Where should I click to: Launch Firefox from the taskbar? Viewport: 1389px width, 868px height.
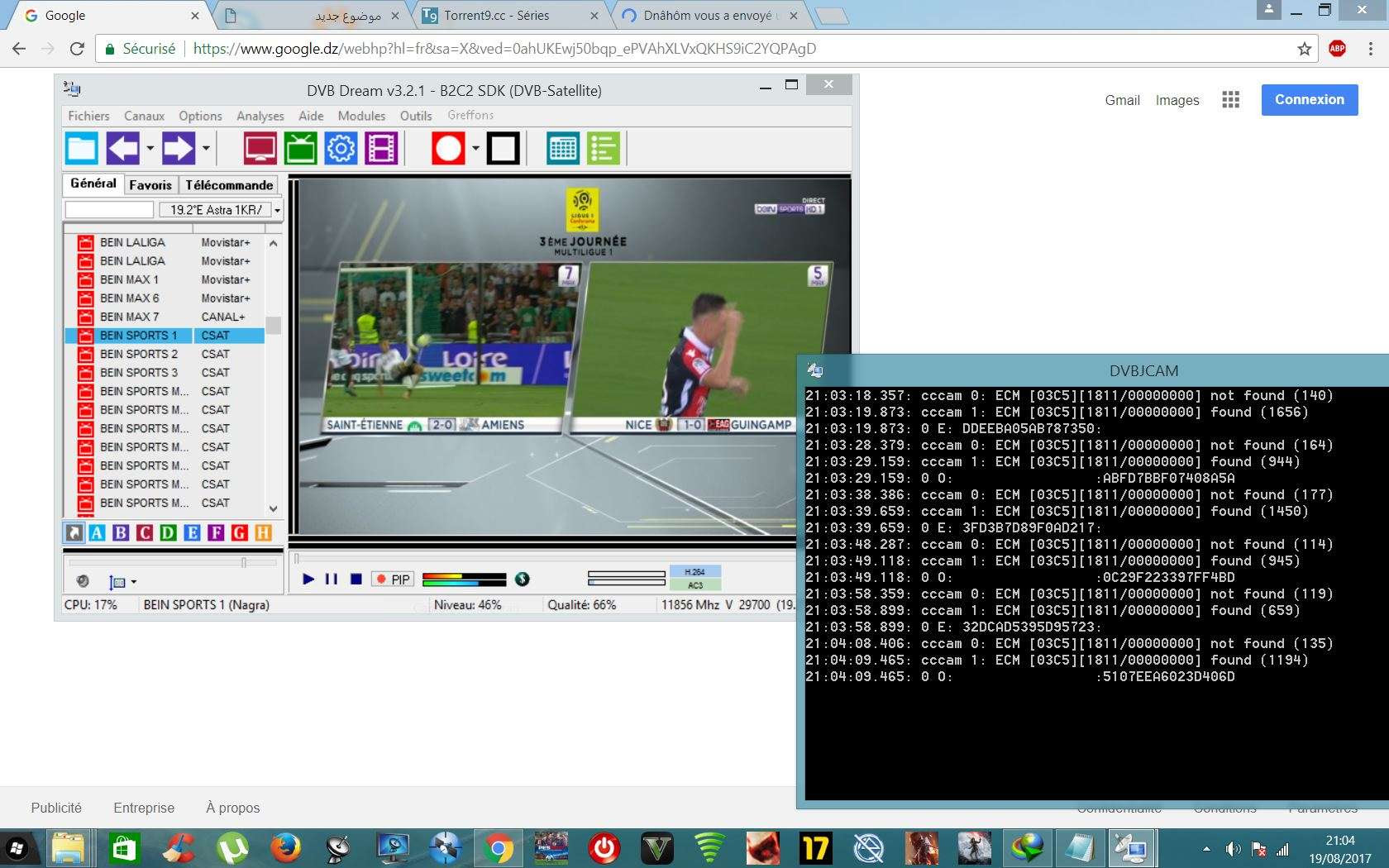click(x=286, y=848)
